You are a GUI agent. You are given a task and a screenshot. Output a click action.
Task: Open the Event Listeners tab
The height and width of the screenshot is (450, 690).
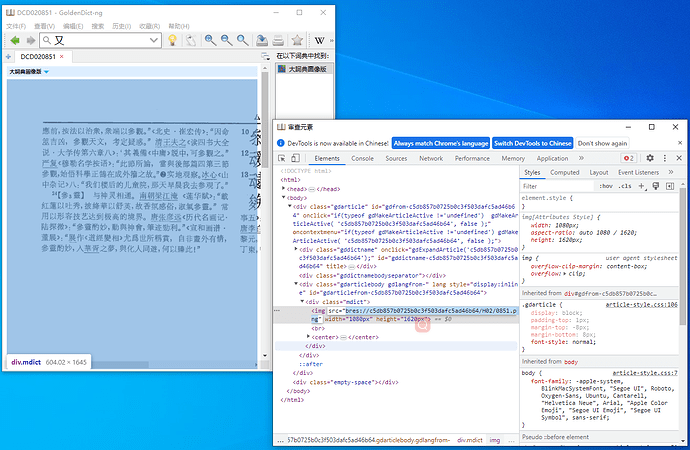coord(639,172)
